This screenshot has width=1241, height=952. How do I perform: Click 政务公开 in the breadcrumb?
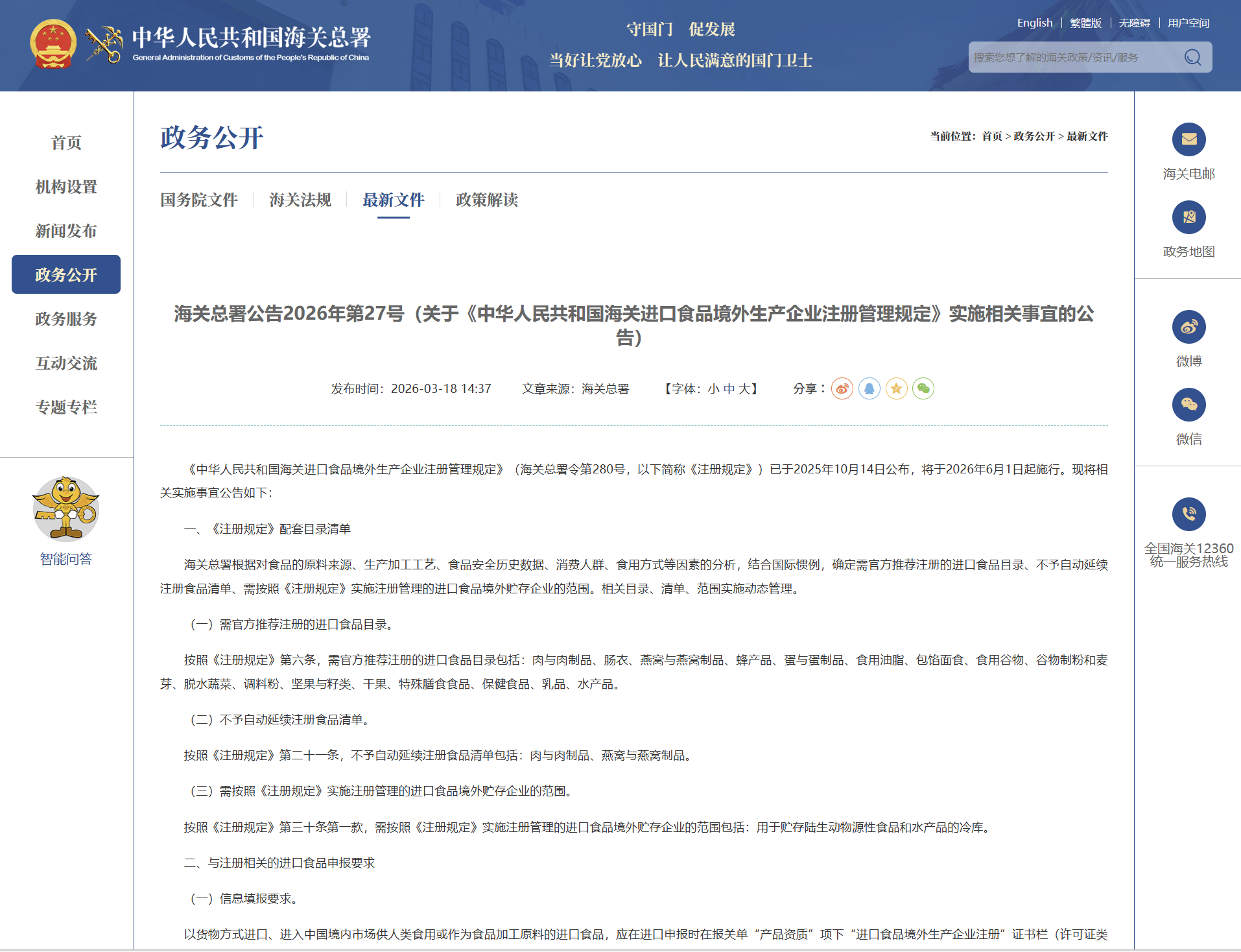click(x=1034, y=136)
